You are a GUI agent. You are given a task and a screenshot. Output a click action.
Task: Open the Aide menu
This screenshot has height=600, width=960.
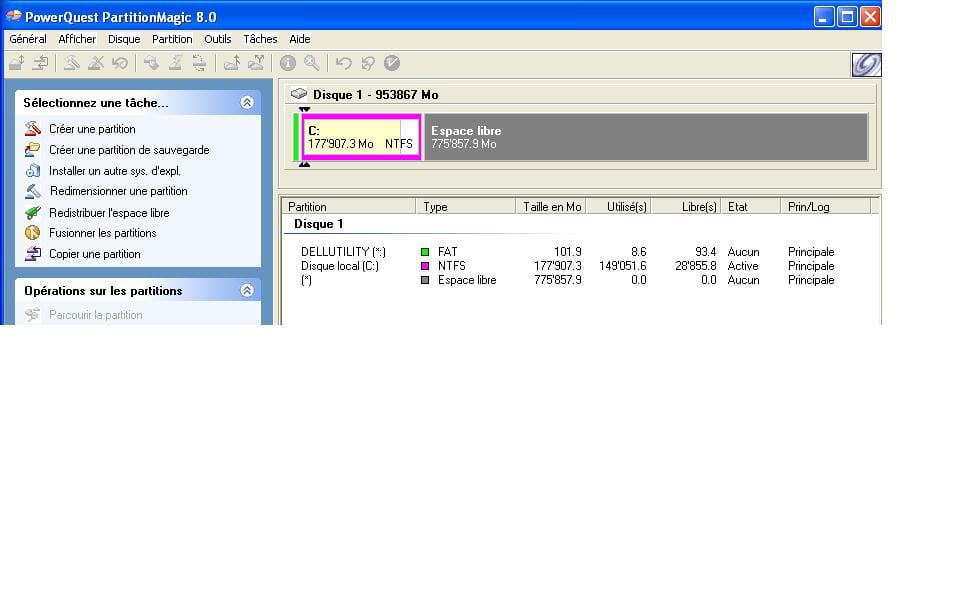299,39
